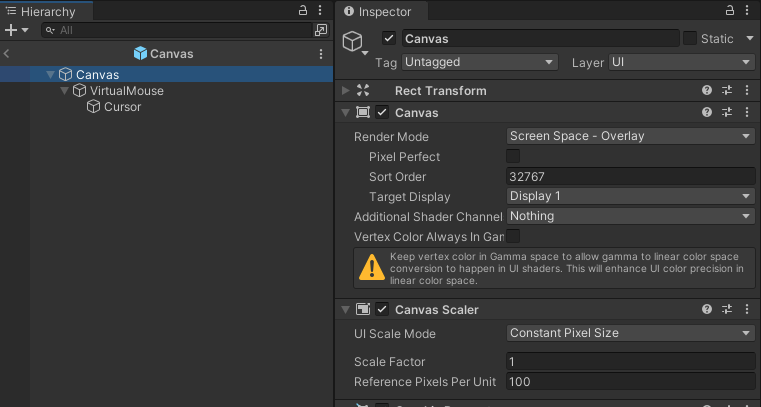The height and width of the screenshot is (407, 761).
Task: Select the Cursor object in hierarchy
Action: click(122, 107)
